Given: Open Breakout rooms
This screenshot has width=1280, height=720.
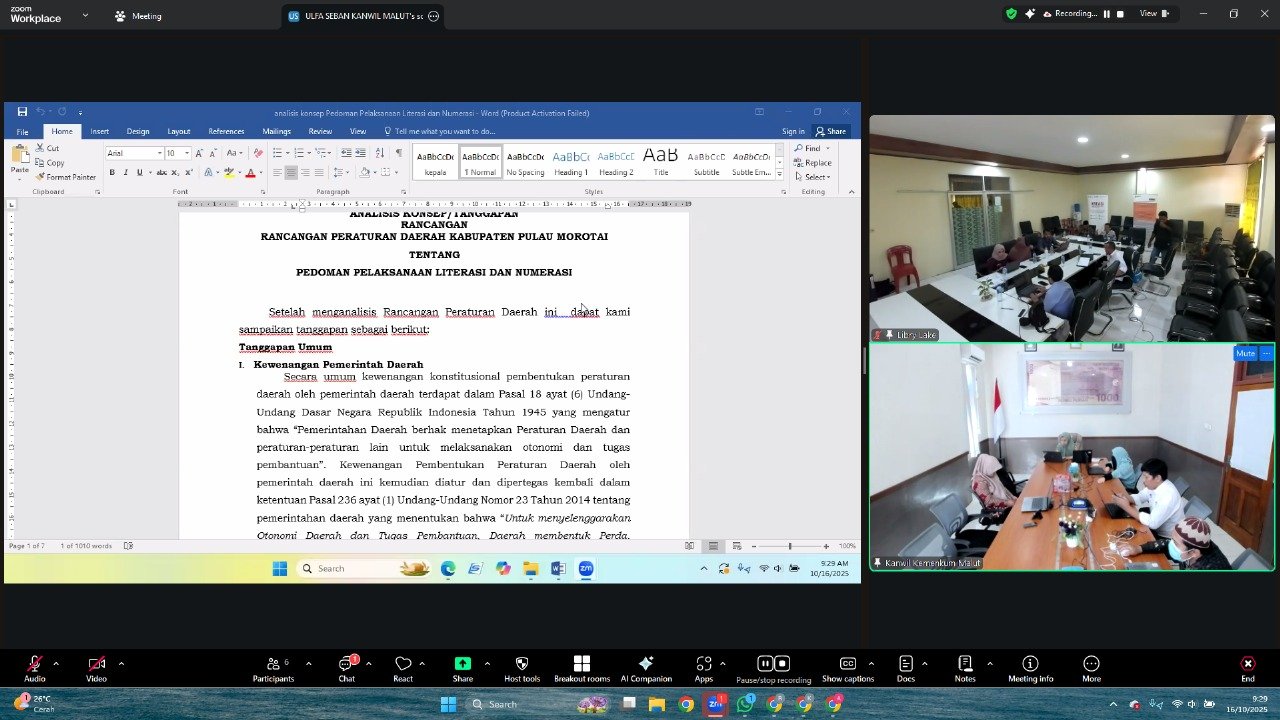Looking at the screenshot, I should click(x=582, y=667).
